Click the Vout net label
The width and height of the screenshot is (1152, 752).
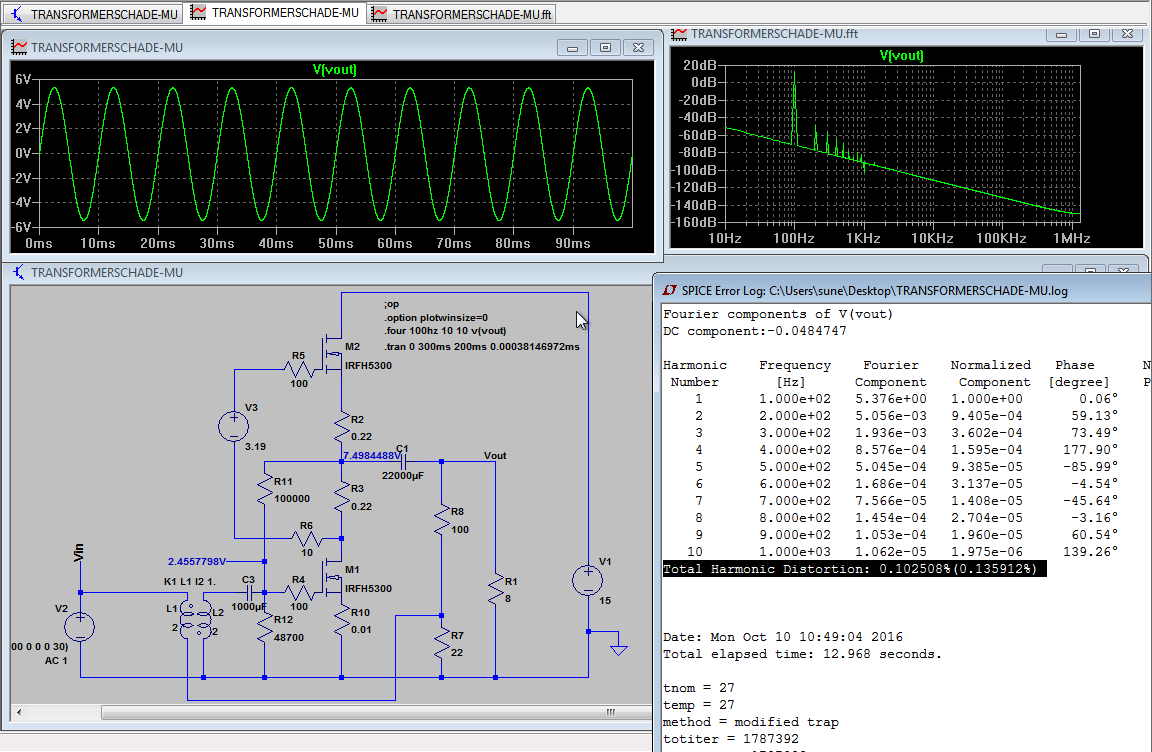495,455
